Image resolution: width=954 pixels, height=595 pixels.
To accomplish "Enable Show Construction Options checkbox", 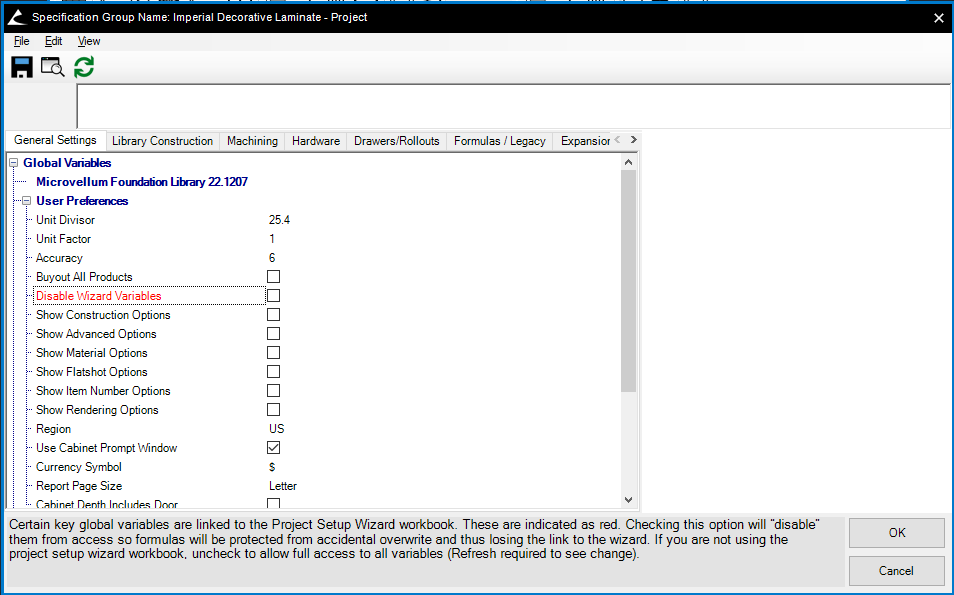I will click(x=273, y=315).
